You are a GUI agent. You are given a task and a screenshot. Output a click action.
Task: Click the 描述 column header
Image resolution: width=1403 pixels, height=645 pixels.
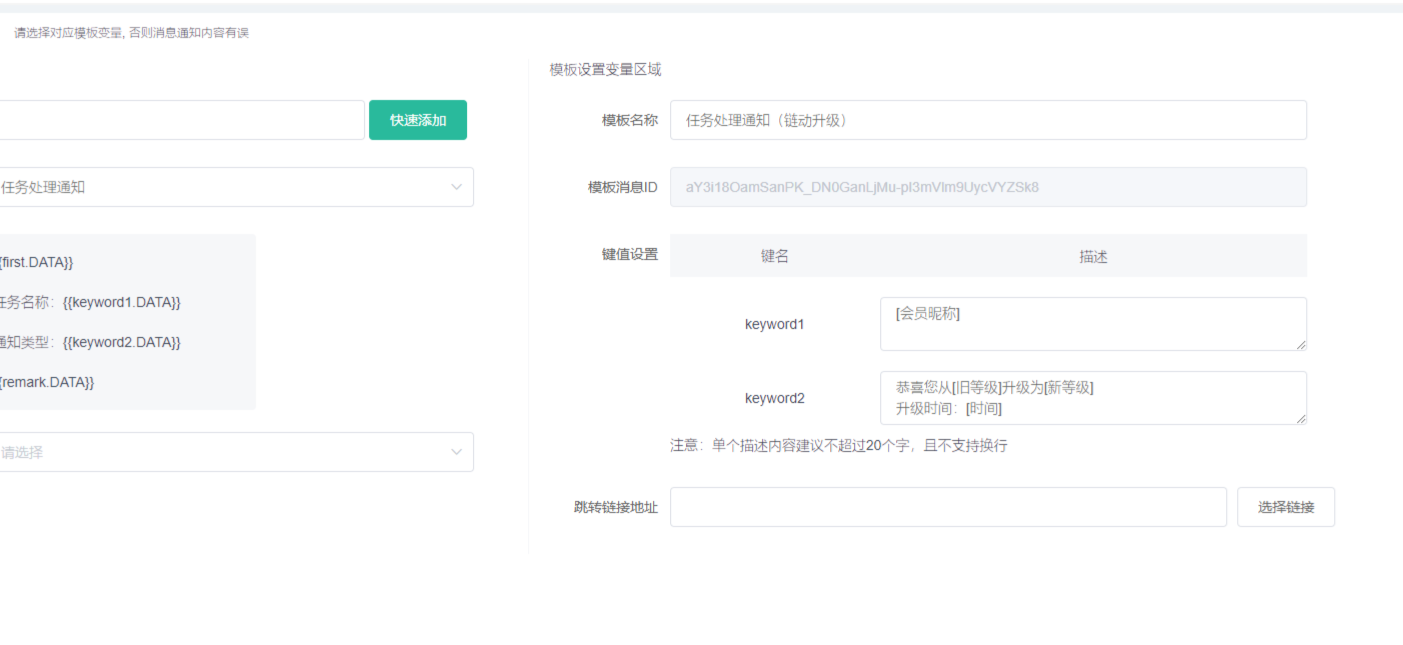pyautogui.click(x=1093, y=256)
